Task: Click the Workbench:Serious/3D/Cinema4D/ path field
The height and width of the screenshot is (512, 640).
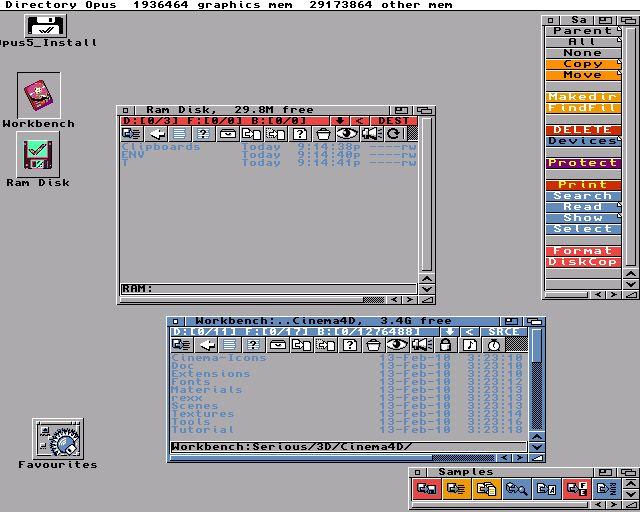Action: pyautogui.click(x=349, y=447)
